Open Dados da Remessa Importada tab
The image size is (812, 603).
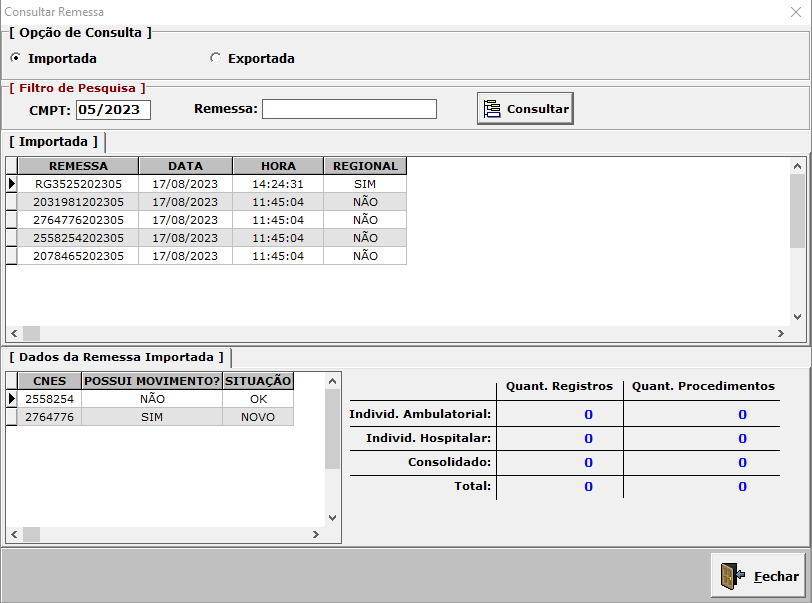click(x=117, y=357)
